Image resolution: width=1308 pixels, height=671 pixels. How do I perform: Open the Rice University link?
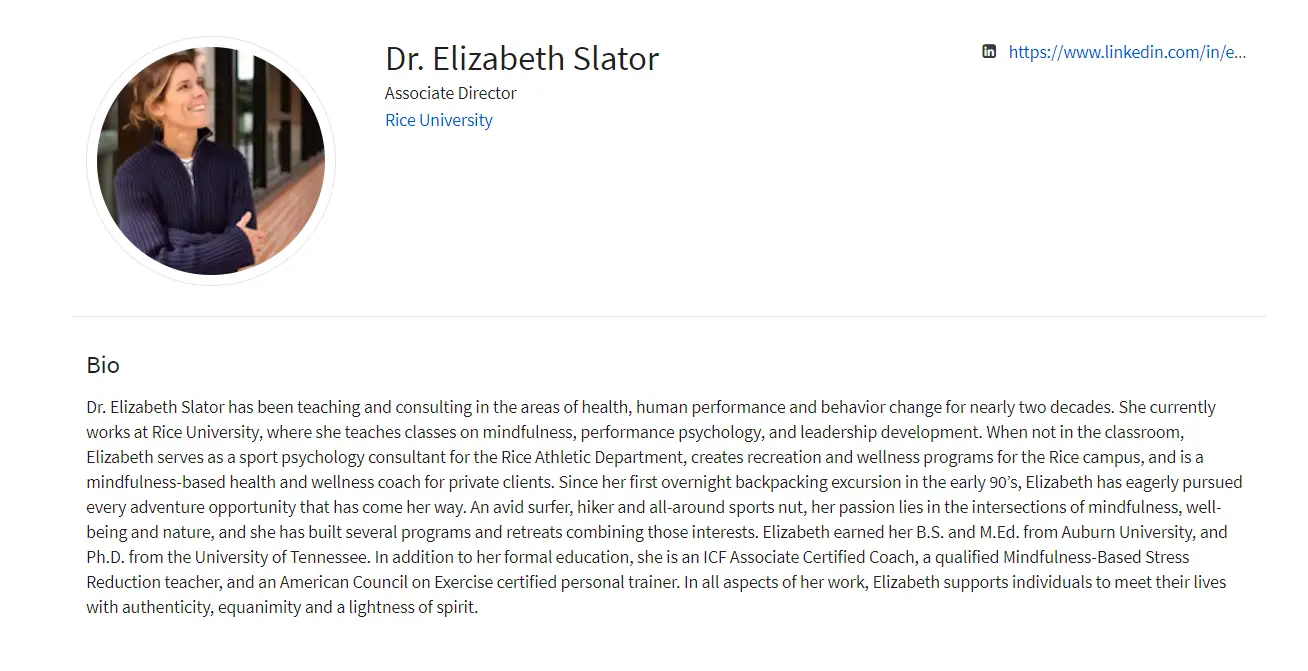[x=439, y=120]
